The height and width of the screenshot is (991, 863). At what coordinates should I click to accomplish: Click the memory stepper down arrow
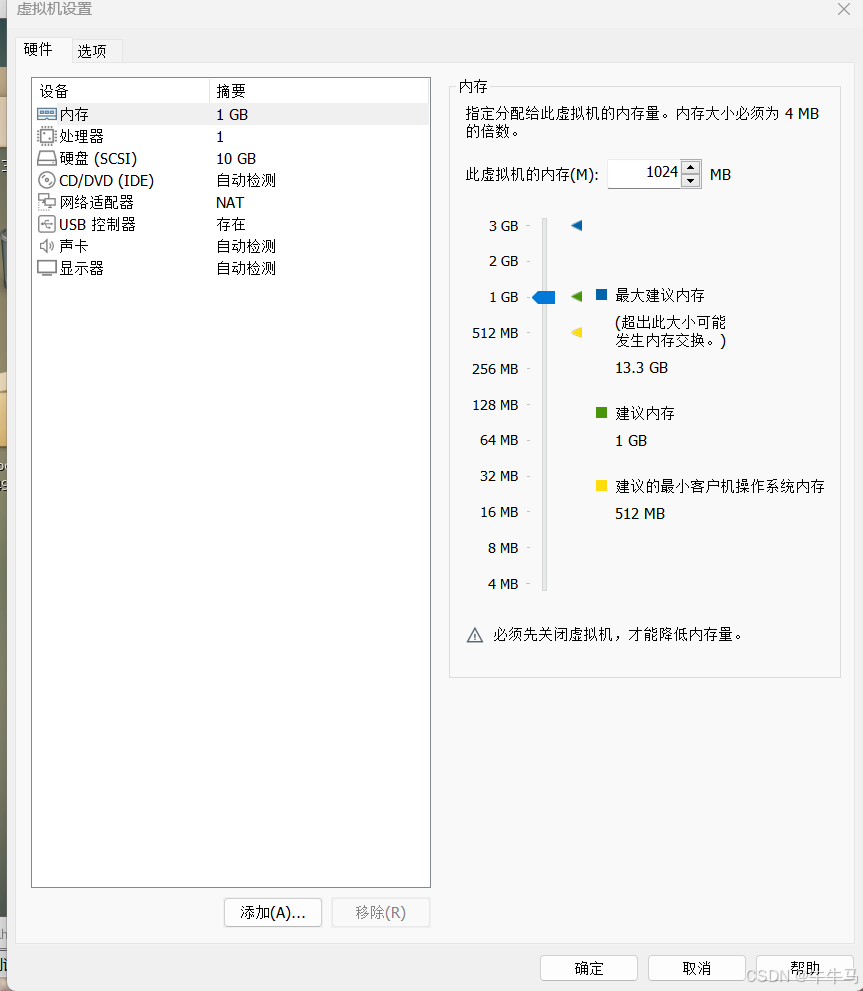point(690,180)
